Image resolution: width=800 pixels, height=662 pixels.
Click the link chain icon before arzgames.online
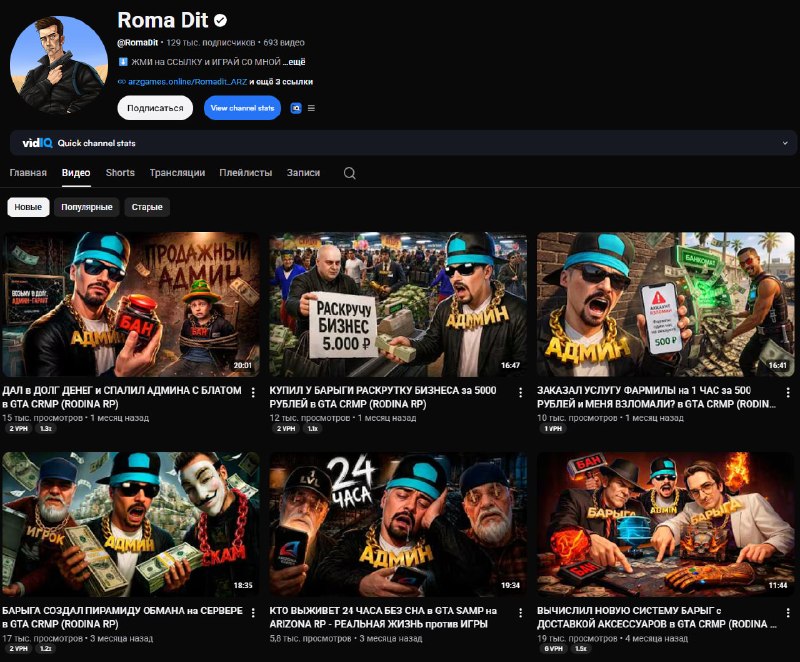(121, 82)
